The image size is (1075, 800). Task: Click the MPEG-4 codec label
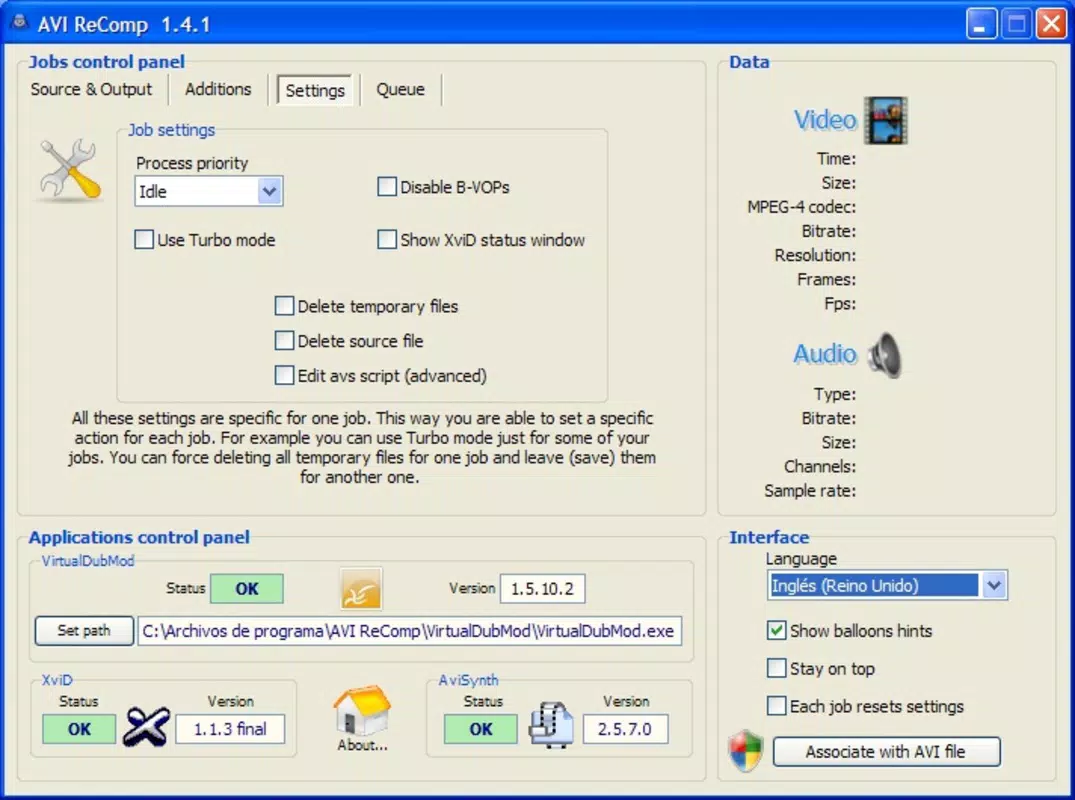click(801, 207)
